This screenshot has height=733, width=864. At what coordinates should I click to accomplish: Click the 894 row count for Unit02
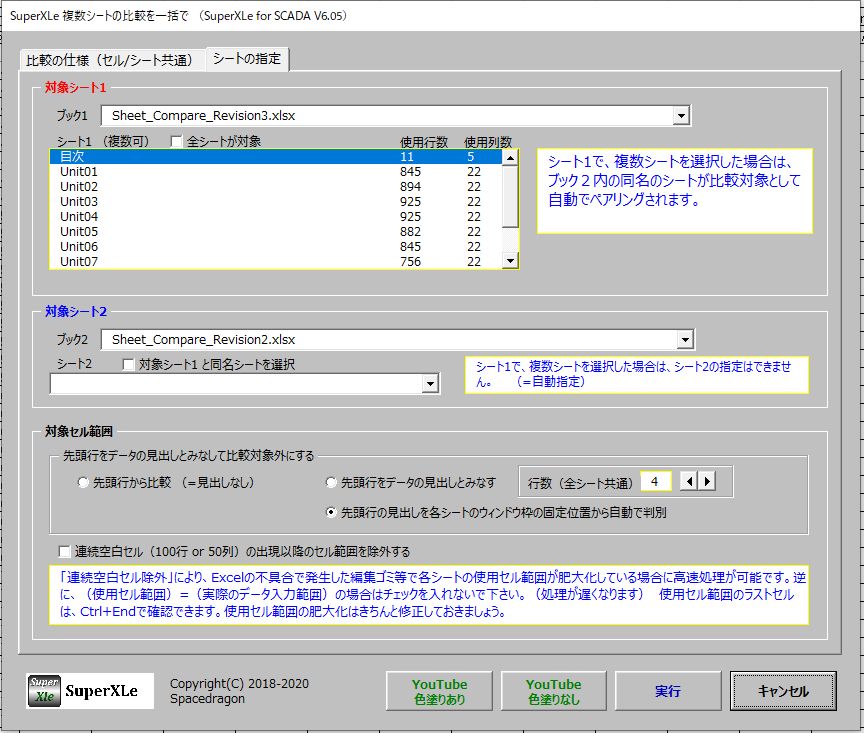[411, 187]
